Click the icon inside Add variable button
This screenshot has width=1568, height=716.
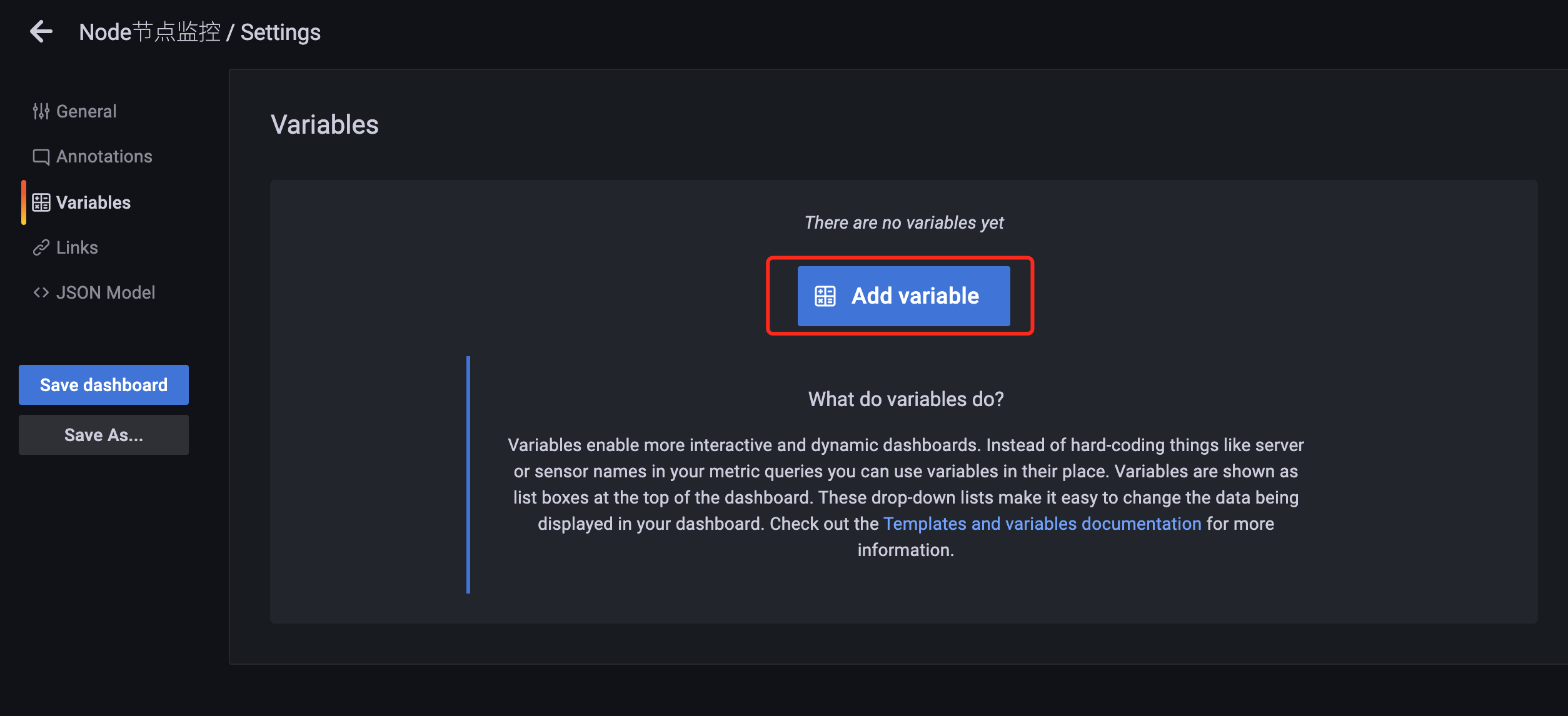(x=825, y=296)
